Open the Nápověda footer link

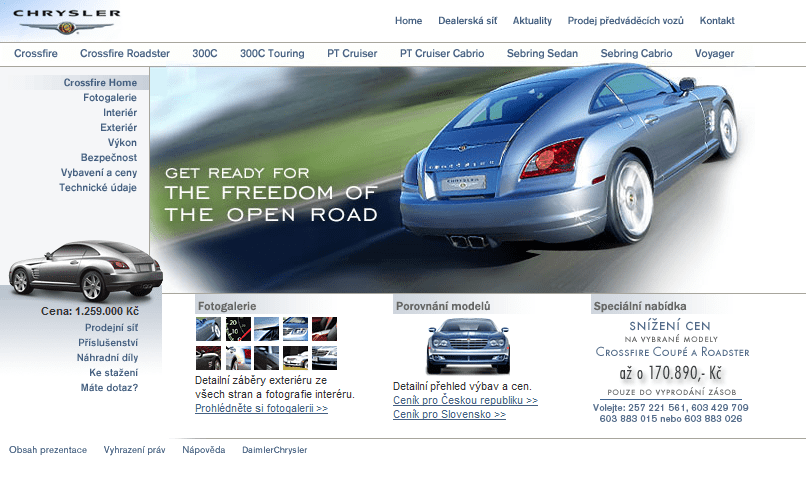[204, 450]
